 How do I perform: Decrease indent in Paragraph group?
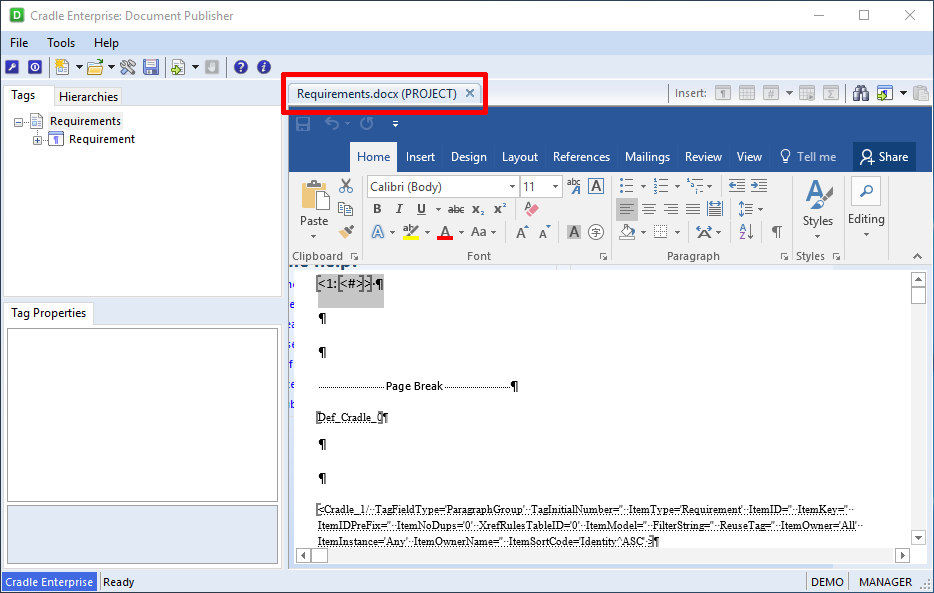coord(737,186)
